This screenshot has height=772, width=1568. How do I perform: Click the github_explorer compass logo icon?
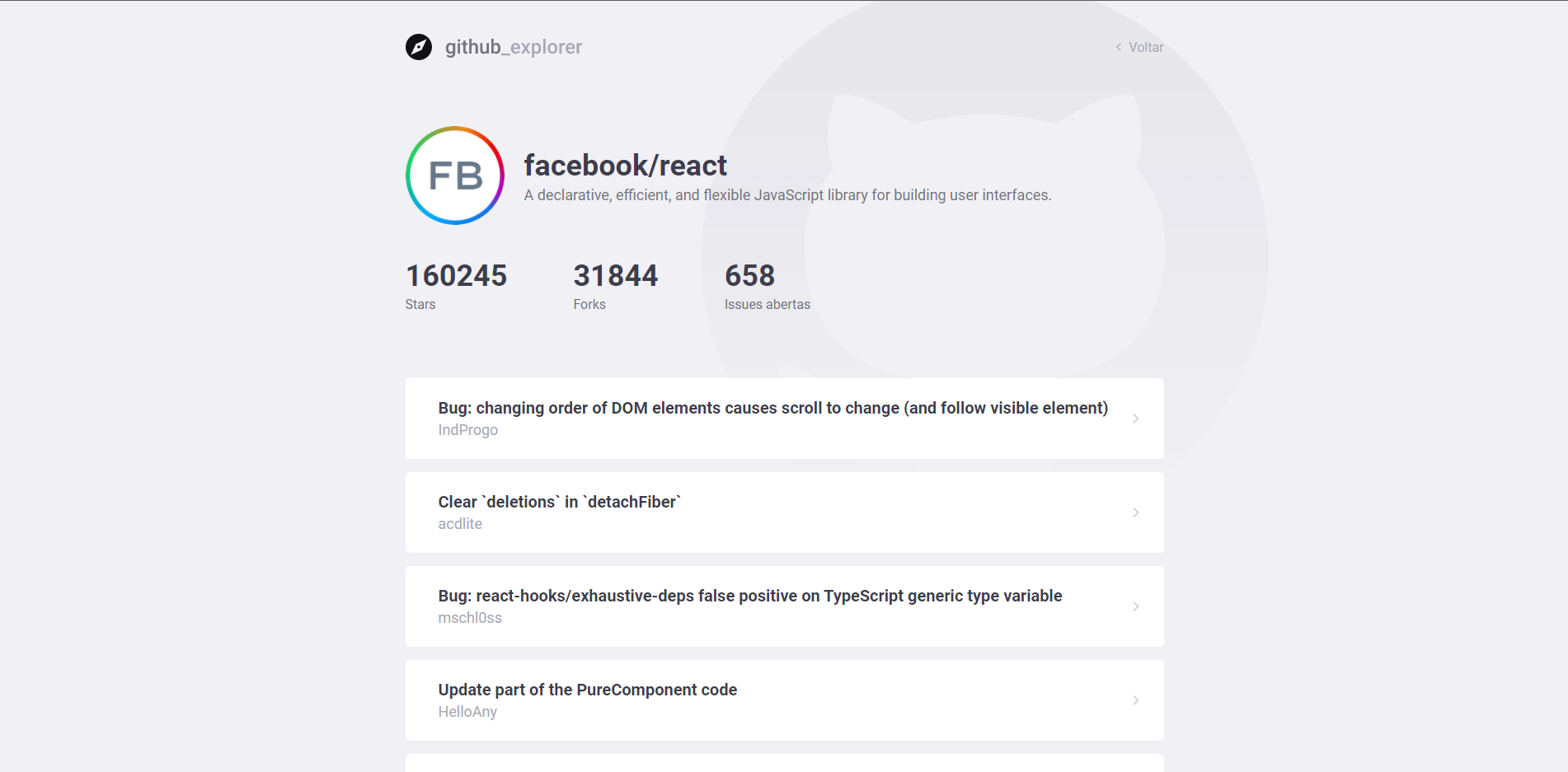point(419,47)
